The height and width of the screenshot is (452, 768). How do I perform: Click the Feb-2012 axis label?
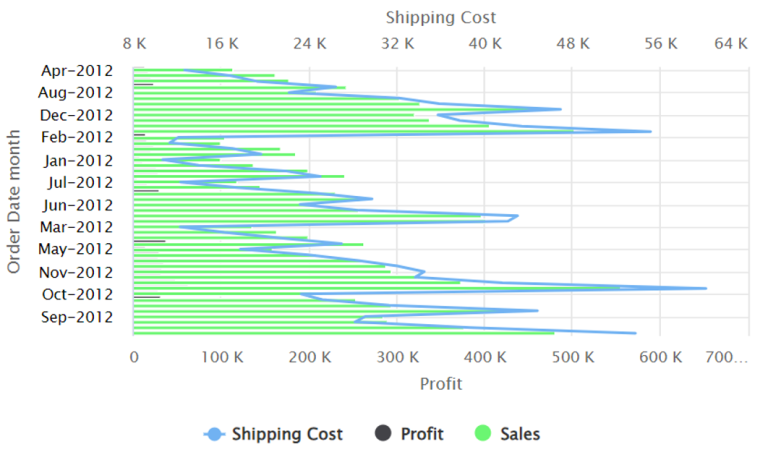[x=77, y=137]
